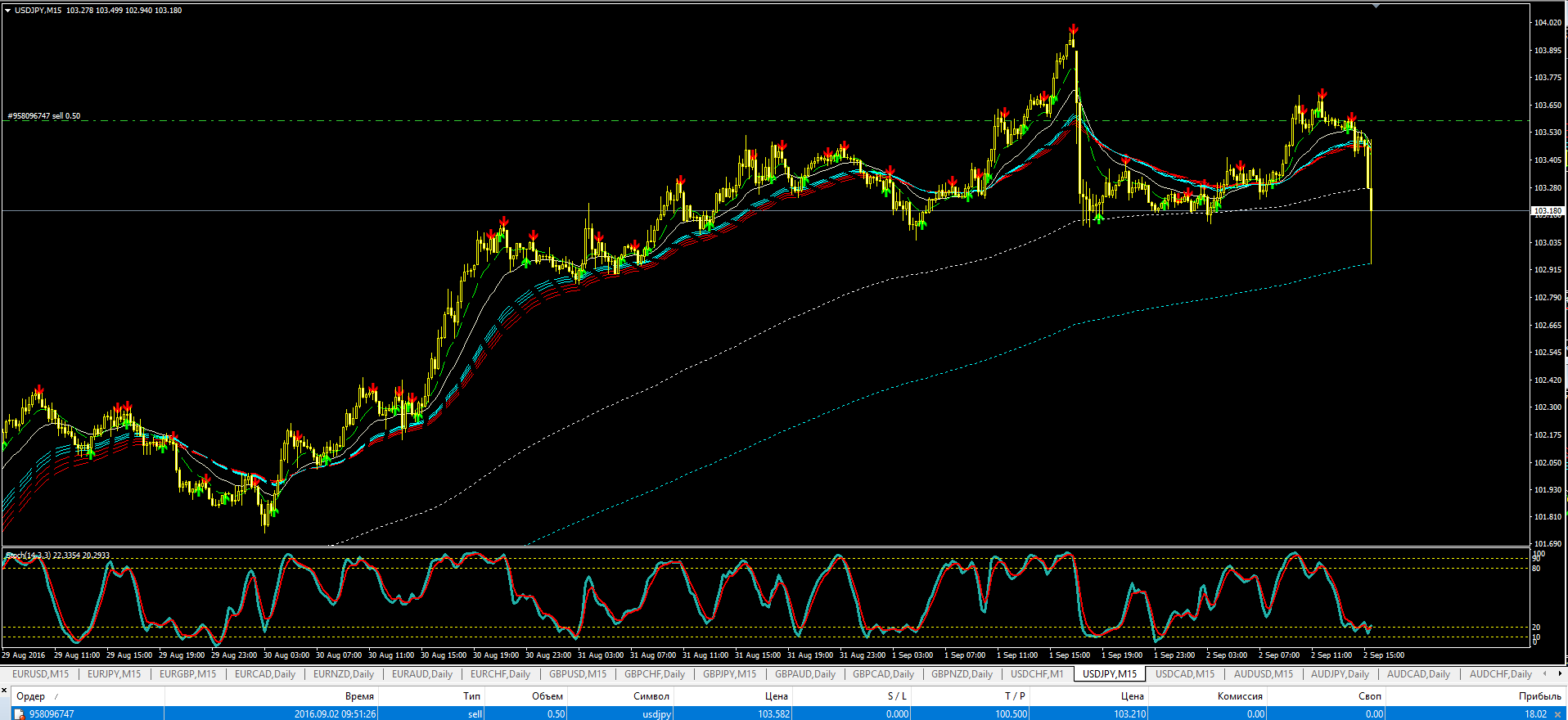Screen dimensions: 1568x720
Task: Click the triangle next to USDJPY,M15 chart title
Action: [x=7, y=11]
